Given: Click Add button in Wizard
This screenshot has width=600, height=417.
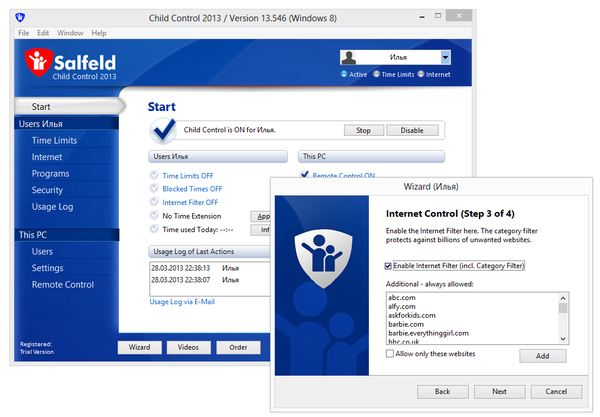Looking at the screenshot, I should pyautogui.click(x=543, y=356).
